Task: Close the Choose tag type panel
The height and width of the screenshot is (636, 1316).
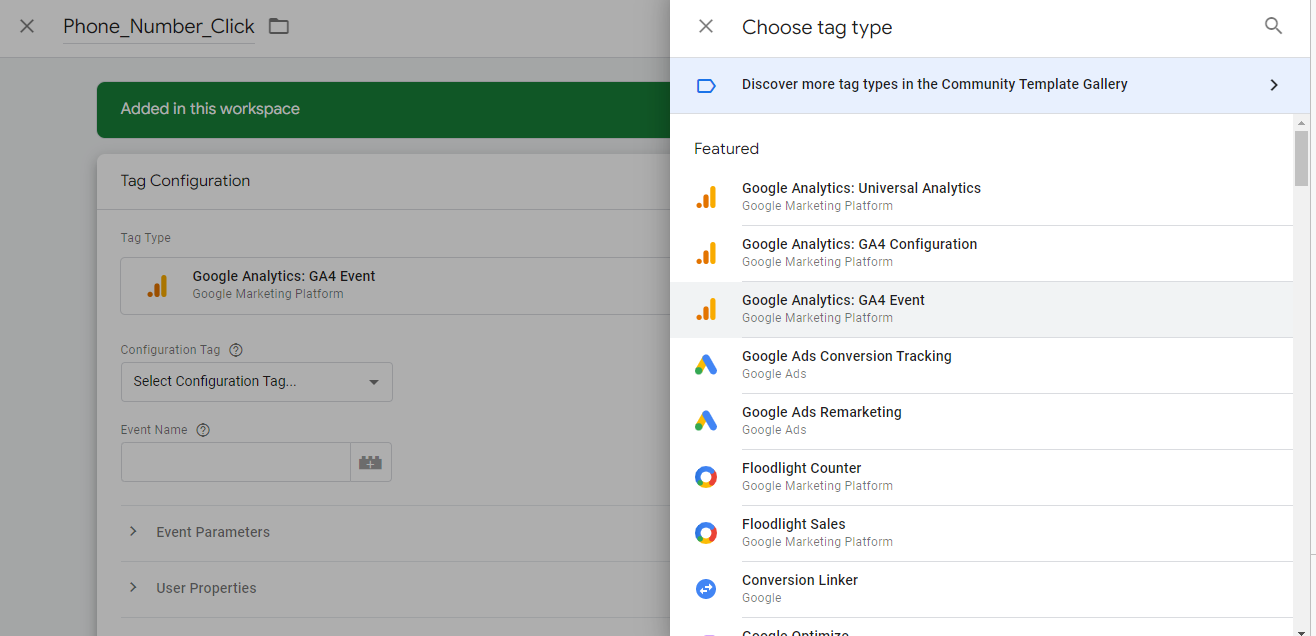Action: tap(706, 27)
